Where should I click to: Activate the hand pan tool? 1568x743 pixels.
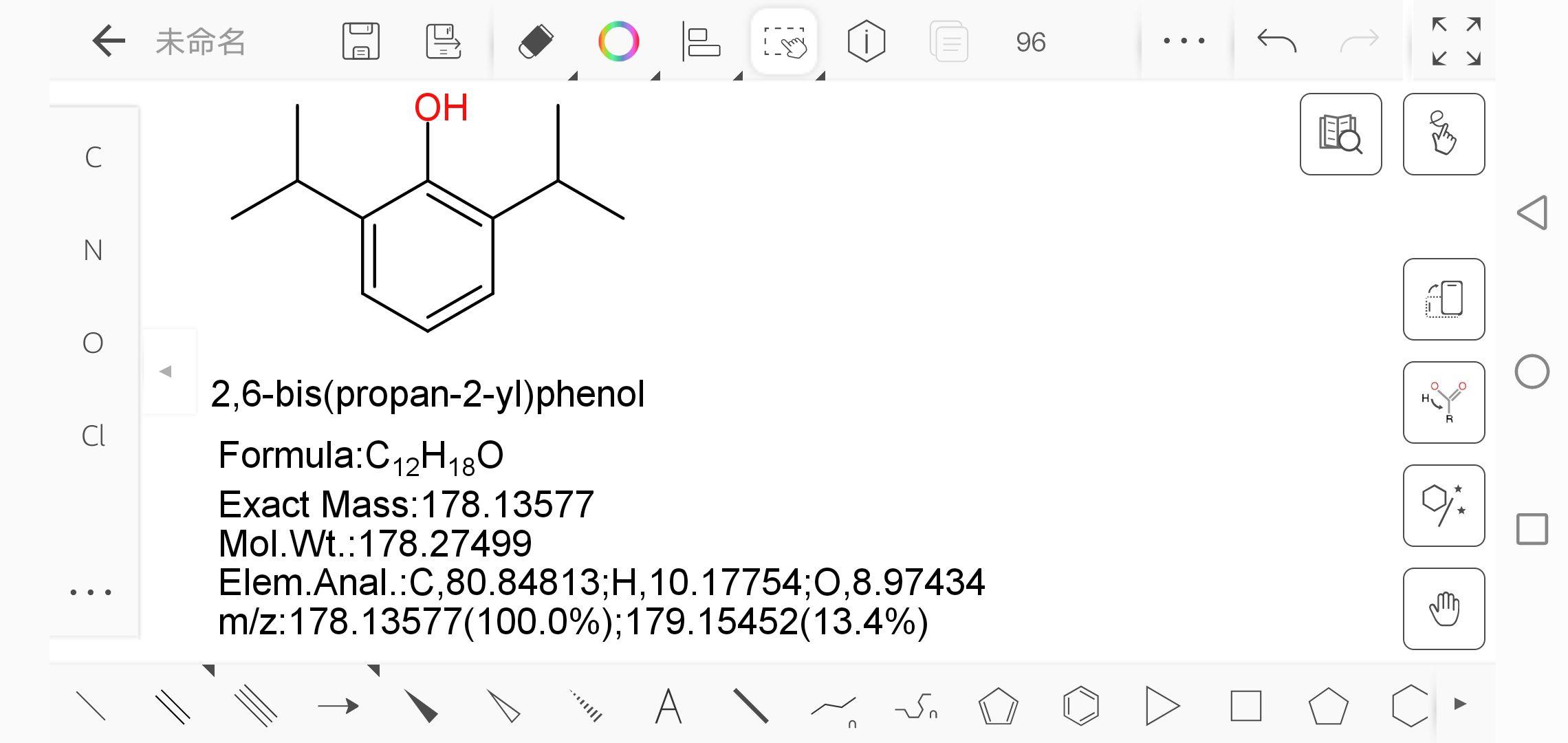[1444, 608]
